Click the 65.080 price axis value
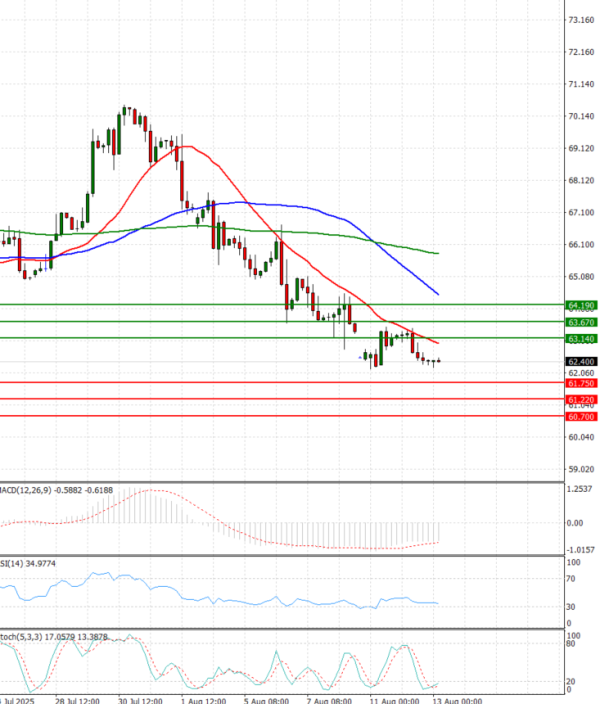The image size is (600, 704). tap(581, 277)
